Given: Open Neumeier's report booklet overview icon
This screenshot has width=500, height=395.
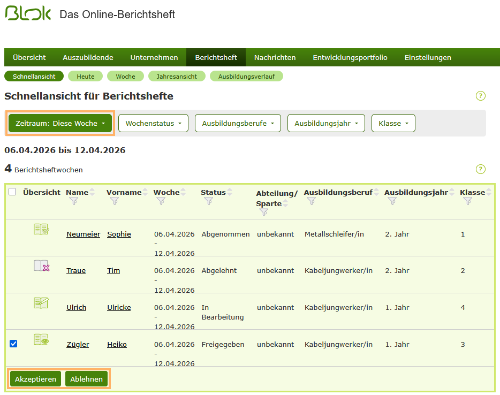Looking at the screenshot, I should coord(41,229).
